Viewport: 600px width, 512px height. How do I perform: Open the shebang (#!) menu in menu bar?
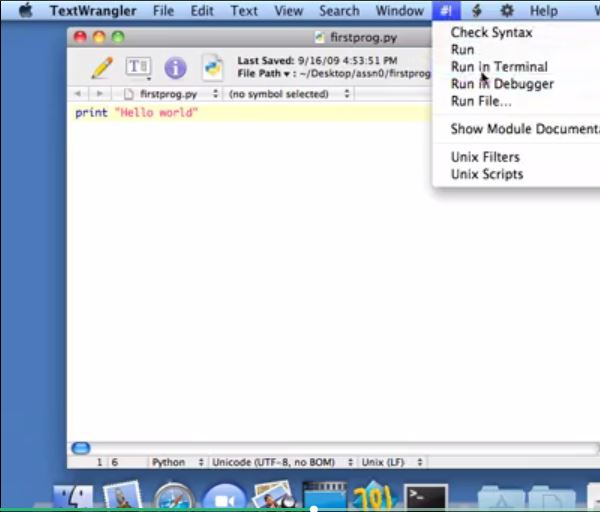[446, 10]
